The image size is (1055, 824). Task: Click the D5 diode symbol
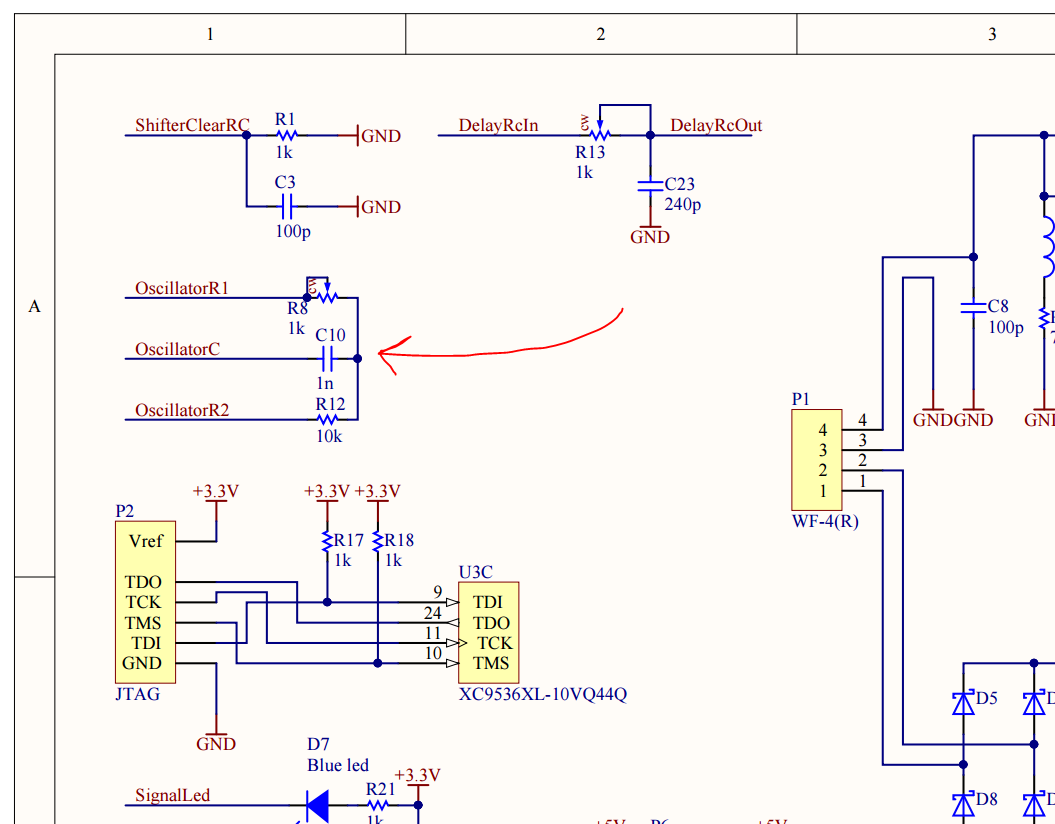[963, 703]
